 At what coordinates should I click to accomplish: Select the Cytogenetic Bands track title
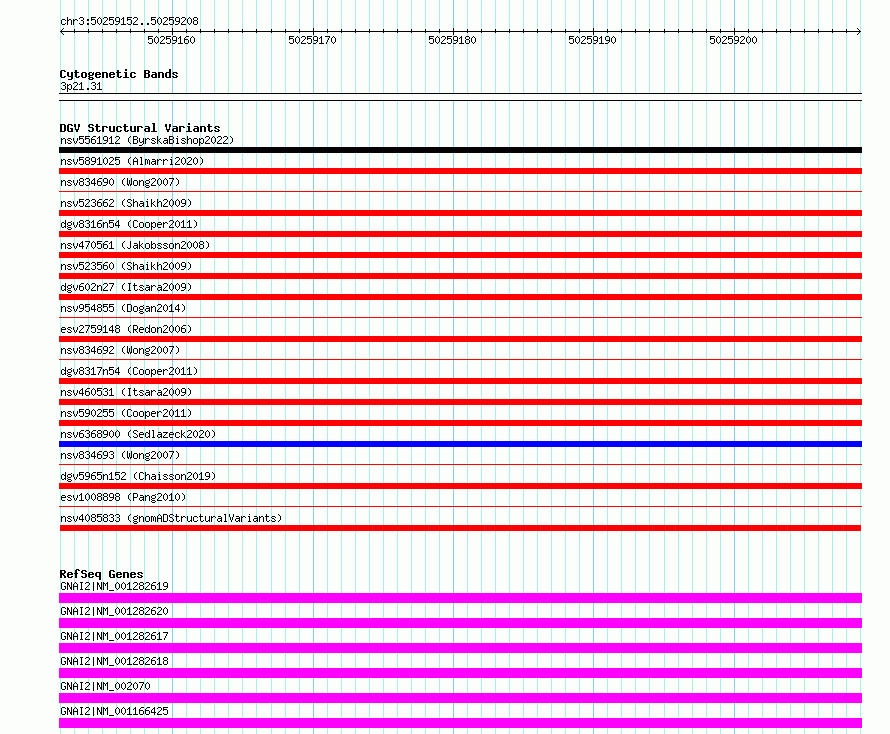tap(119, 74)
